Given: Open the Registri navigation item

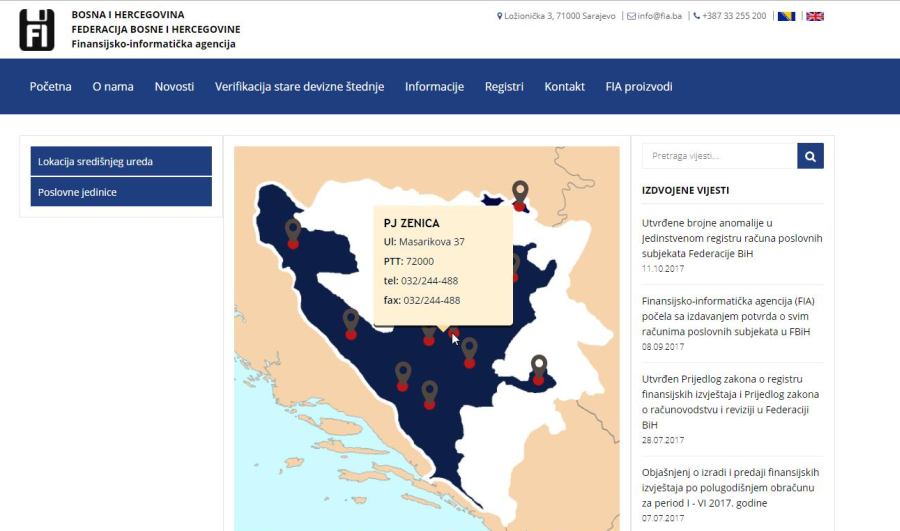Looking at the screenshot, I should (x=504, y=87).
